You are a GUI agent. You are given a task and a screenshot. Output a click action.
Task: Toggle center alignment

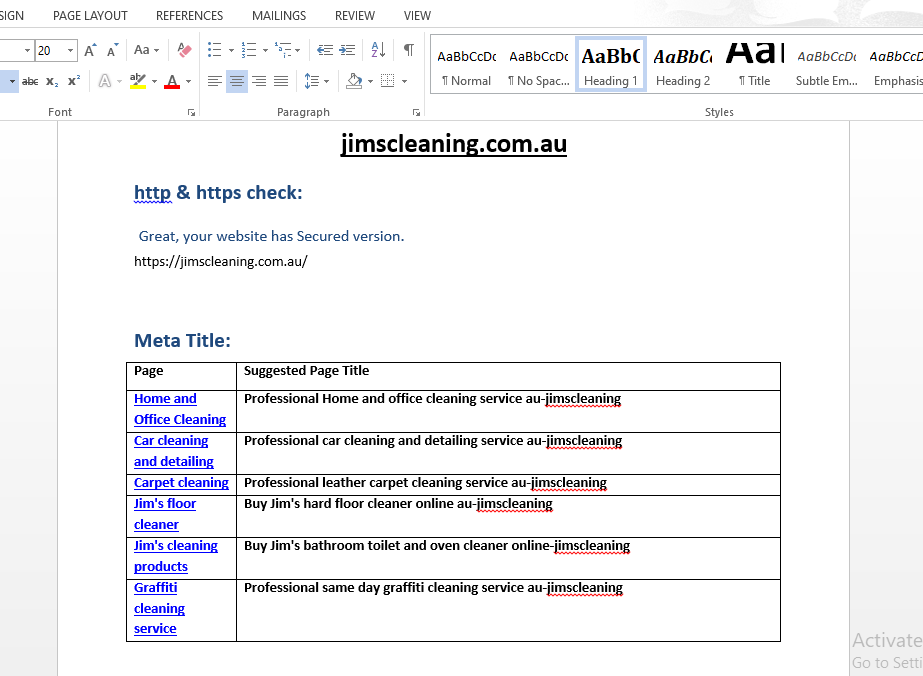coord(237,81)
